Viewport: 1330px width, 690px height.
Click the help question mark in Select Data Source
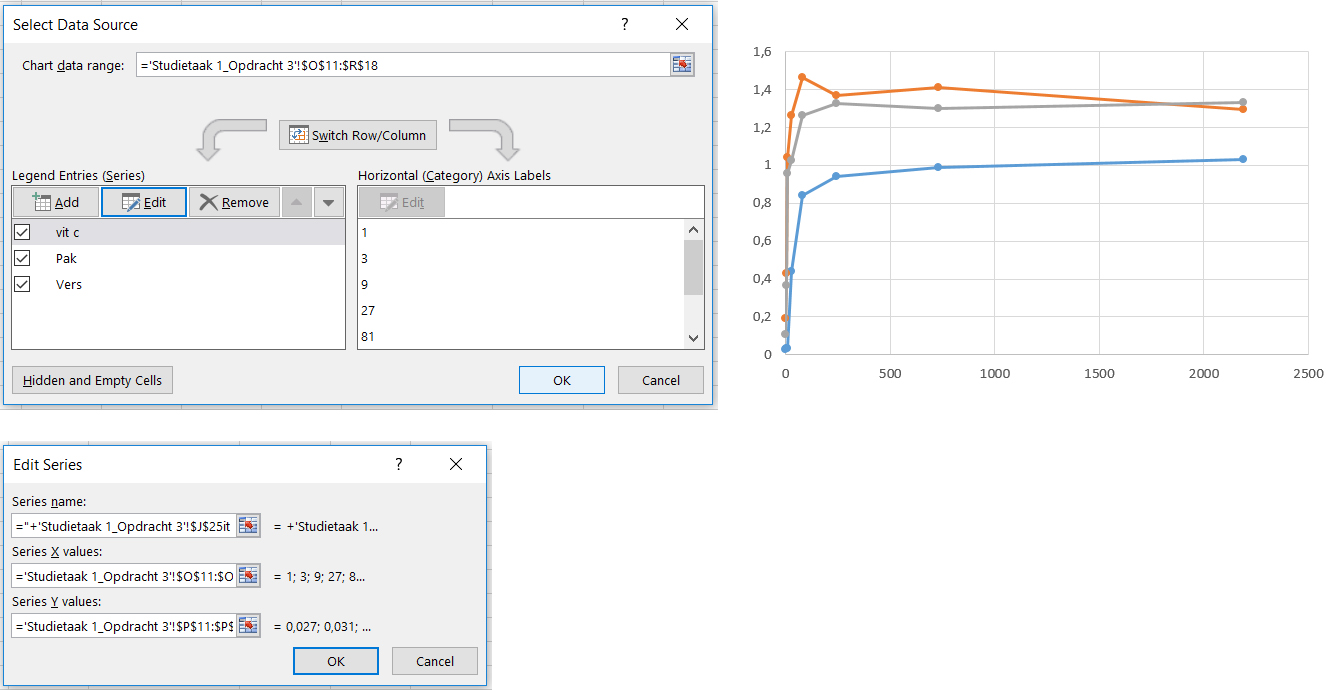click(x=625, y=24)
